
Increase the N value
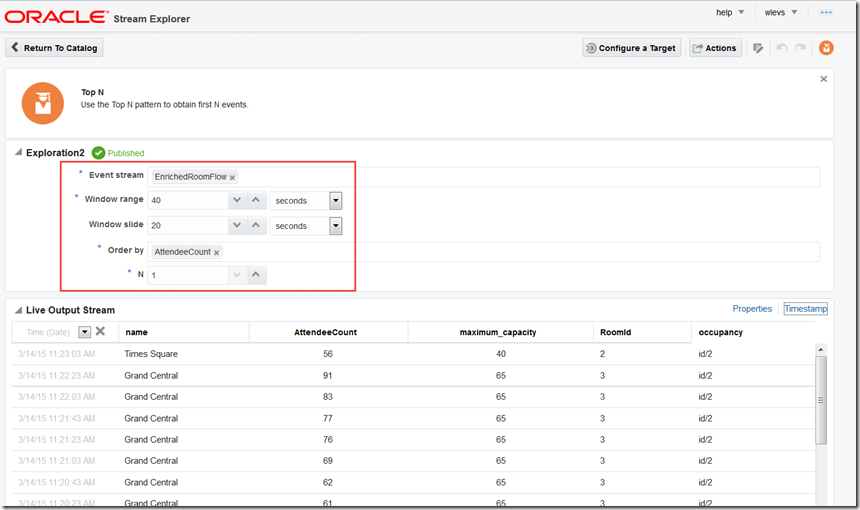[x=256, y=275]
